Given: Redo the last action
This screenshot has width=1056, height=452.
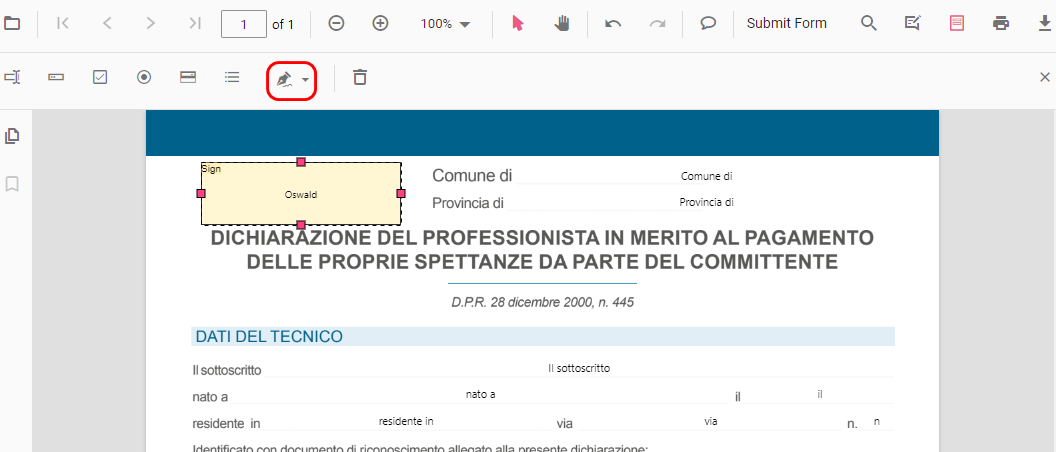Looking at the screenshot, I should (x=657, y=24).
